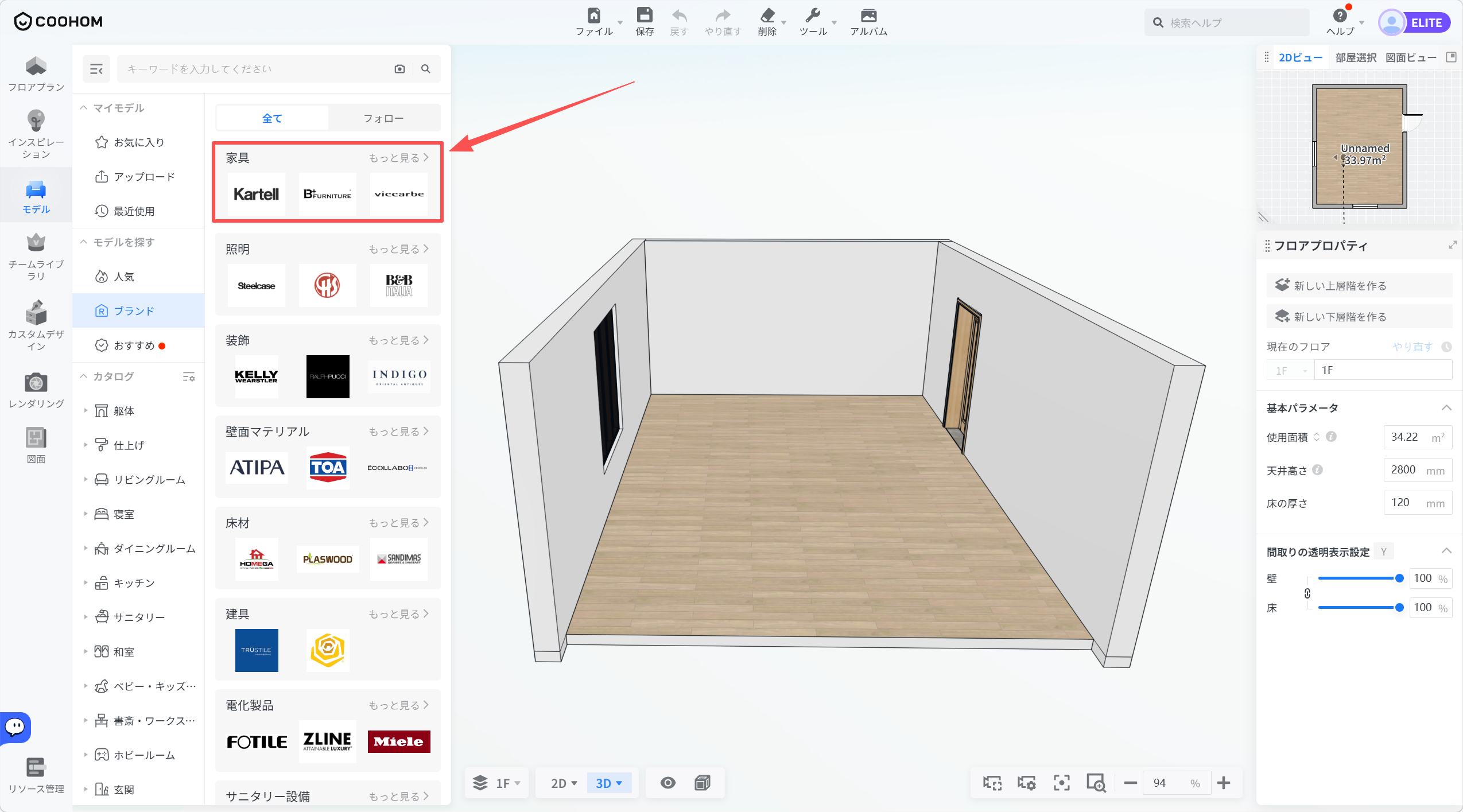This screenshot has width=1463, height=812.
Task: Click the minus zoom out button
Action: 1131,783
